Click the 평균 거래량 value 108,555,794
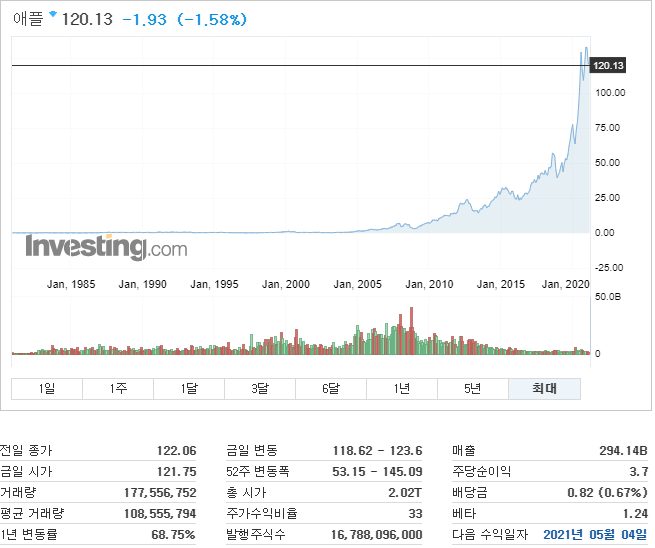655x548 pixels. point(160,513)
